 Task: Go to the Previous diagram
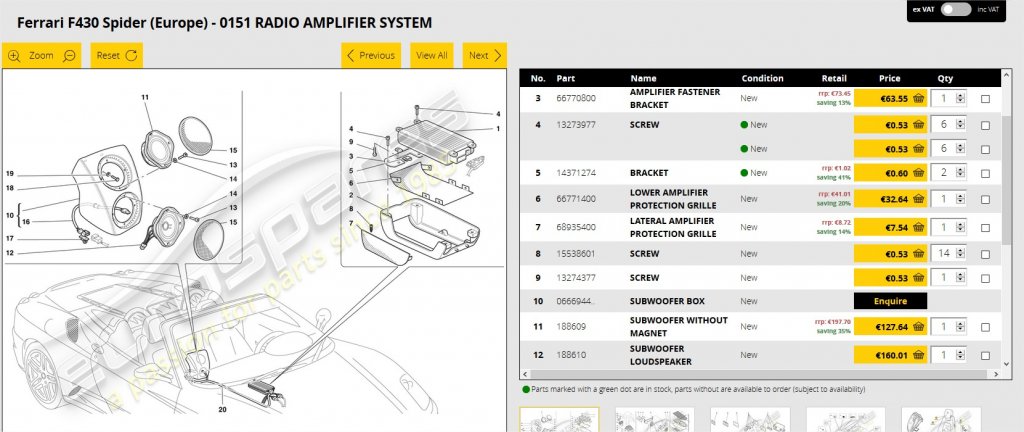371,55
